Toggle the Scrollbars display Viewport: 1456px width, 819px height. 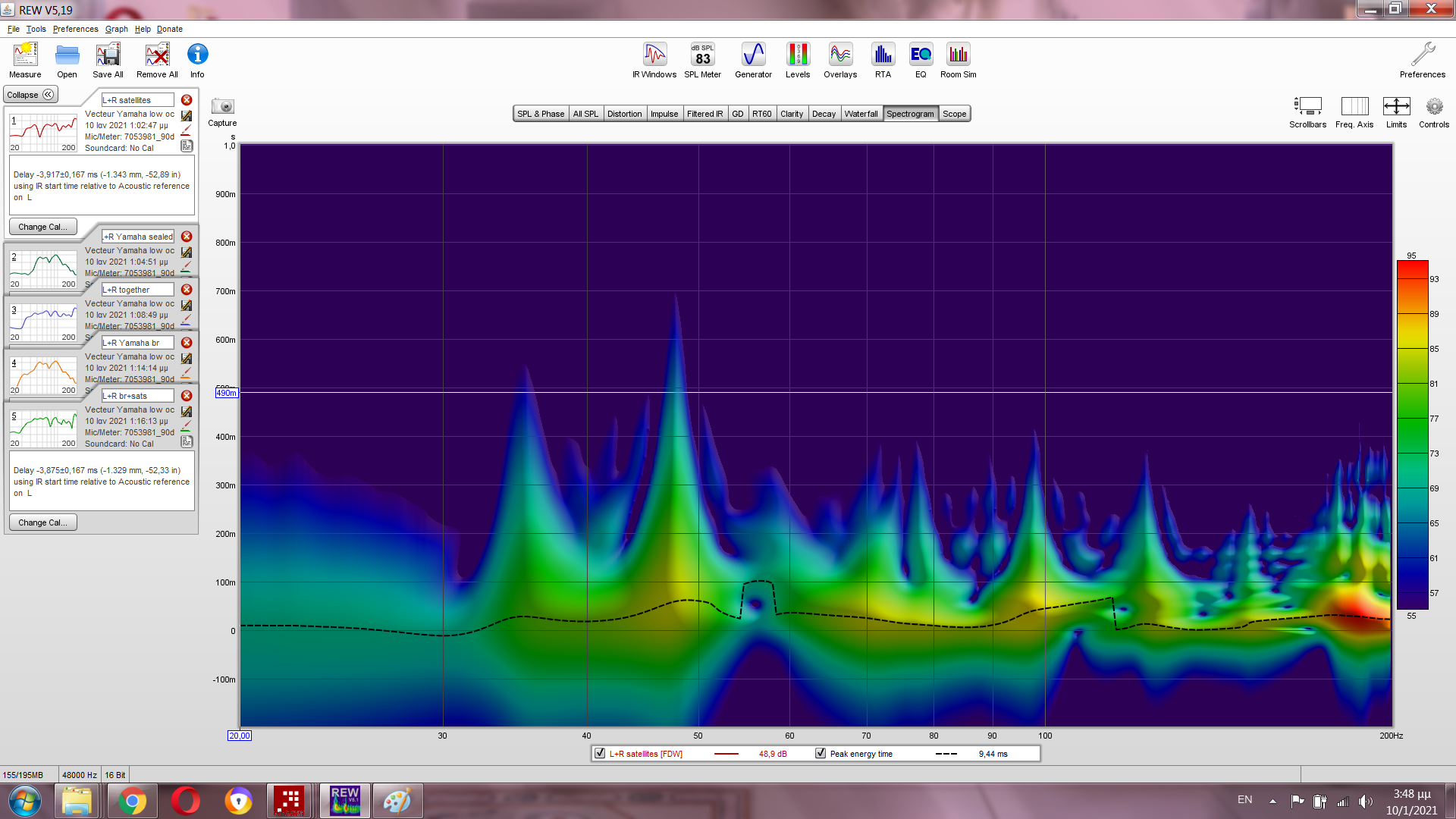(1307, 107)
